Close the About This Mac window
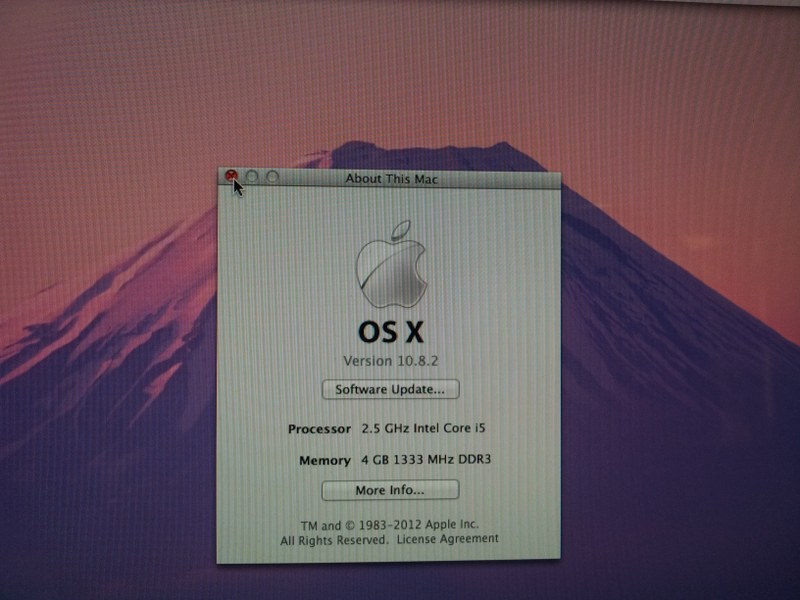This screenshot has height=600, width=800. click(231, 176)
